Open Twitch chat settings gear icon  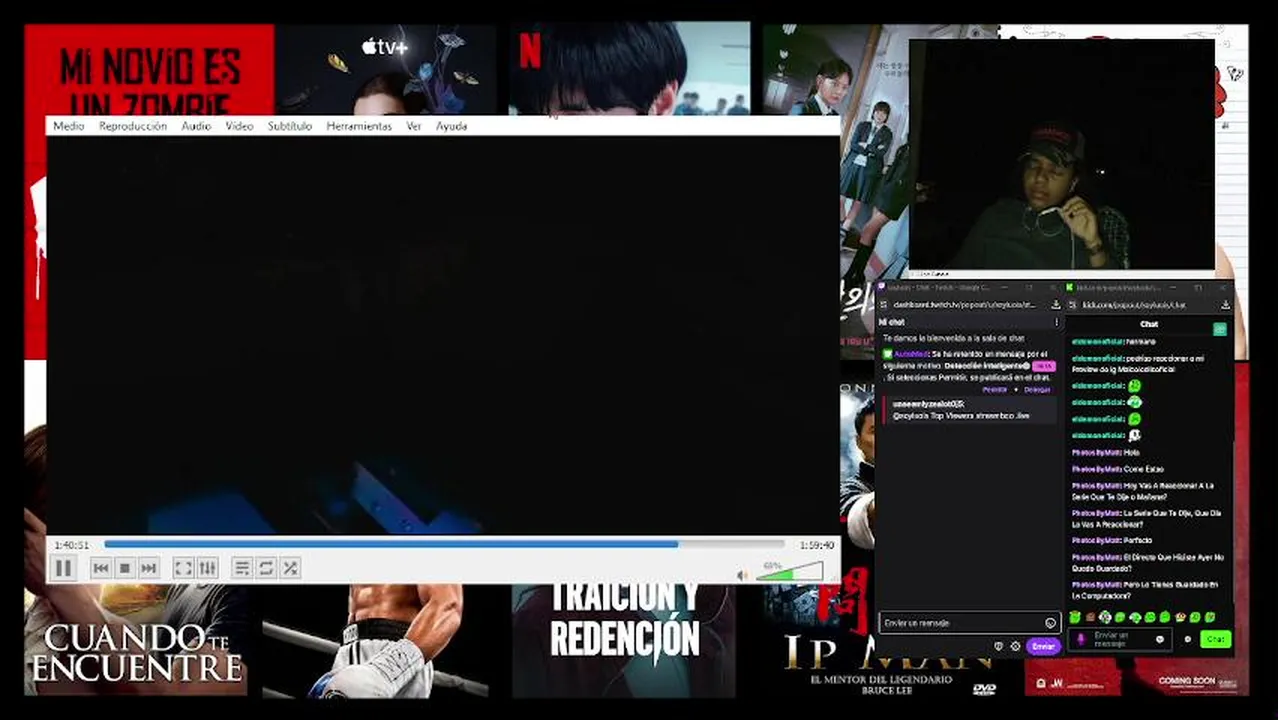pyautogui.click(x=1015, y=646)
